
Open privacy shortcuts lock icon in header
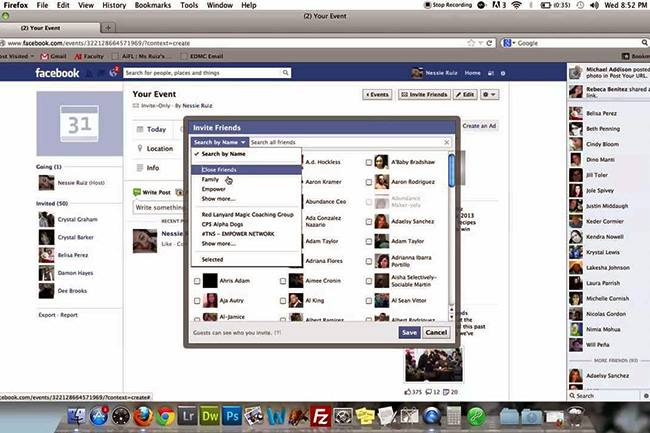[491, 73]
